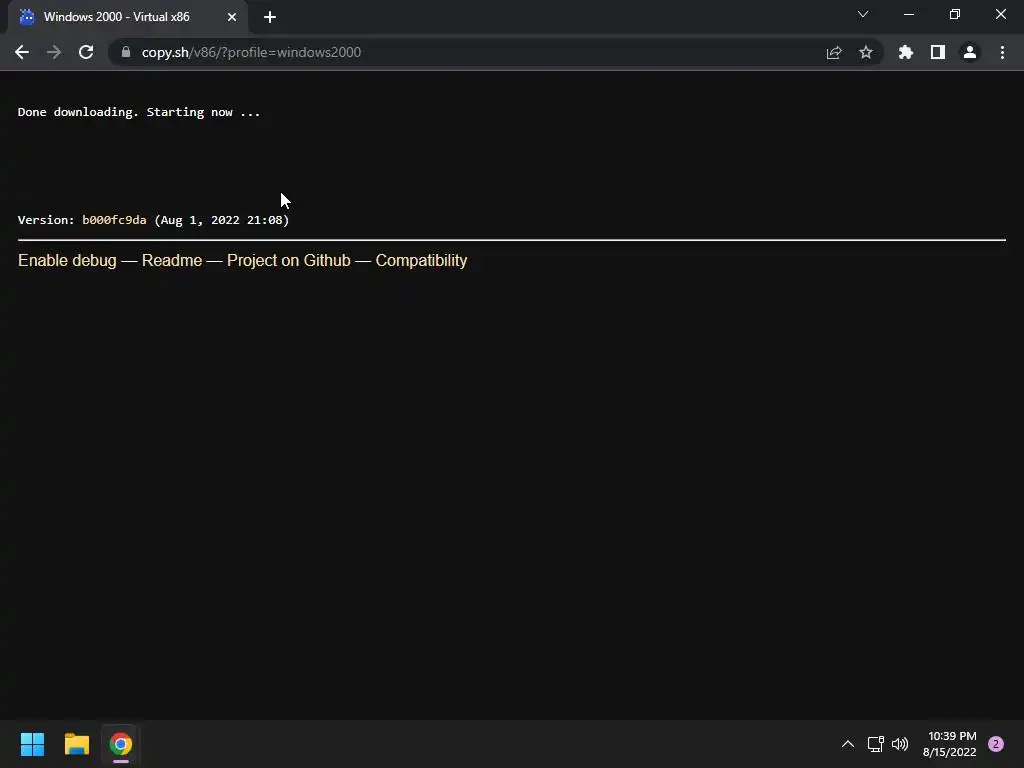Open network status tray icon
The height and width of the screenshot is (768, 1024).
coord(875,744)
